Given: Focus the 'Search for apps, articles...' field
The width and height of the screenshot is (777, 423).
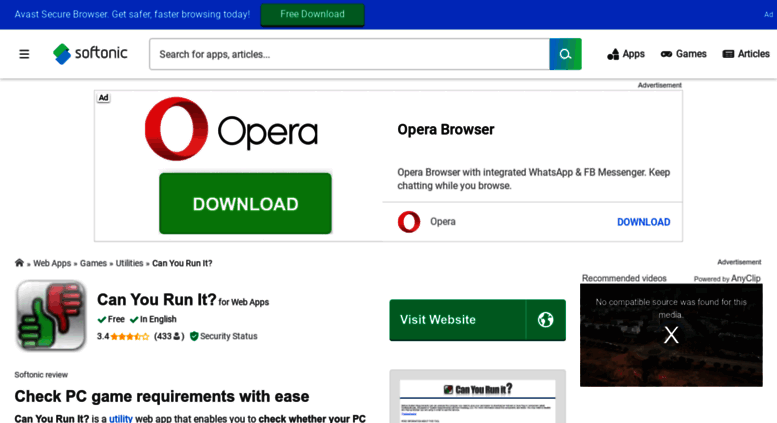Looking at the screenshot, I should coord(349,54).
